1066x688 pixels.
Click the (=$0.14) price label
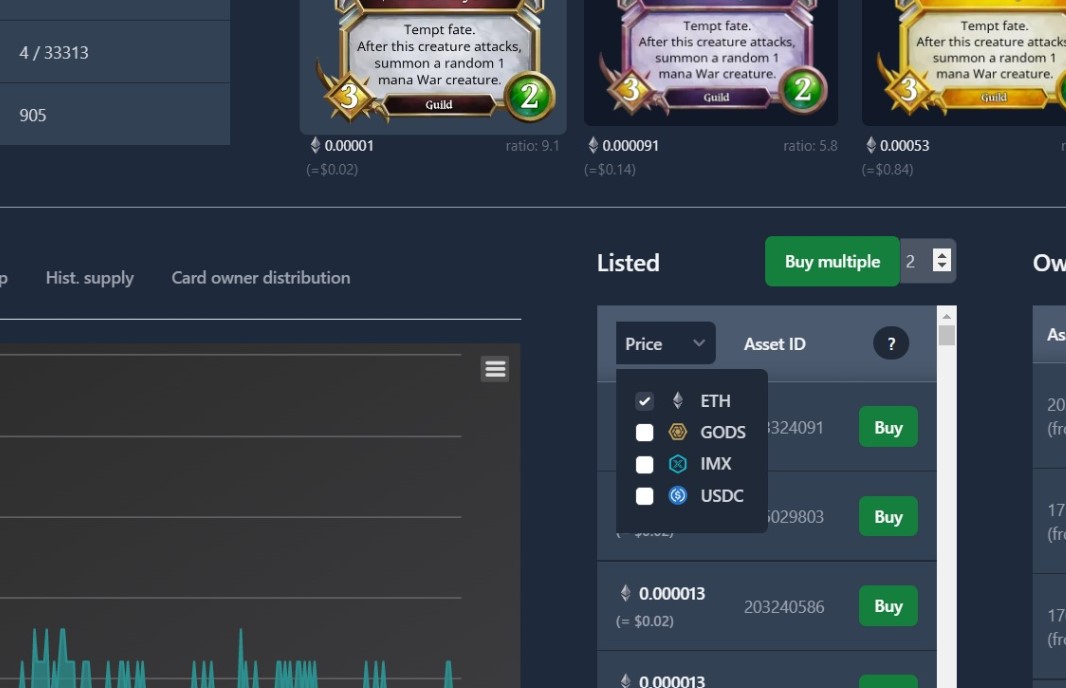610,169
